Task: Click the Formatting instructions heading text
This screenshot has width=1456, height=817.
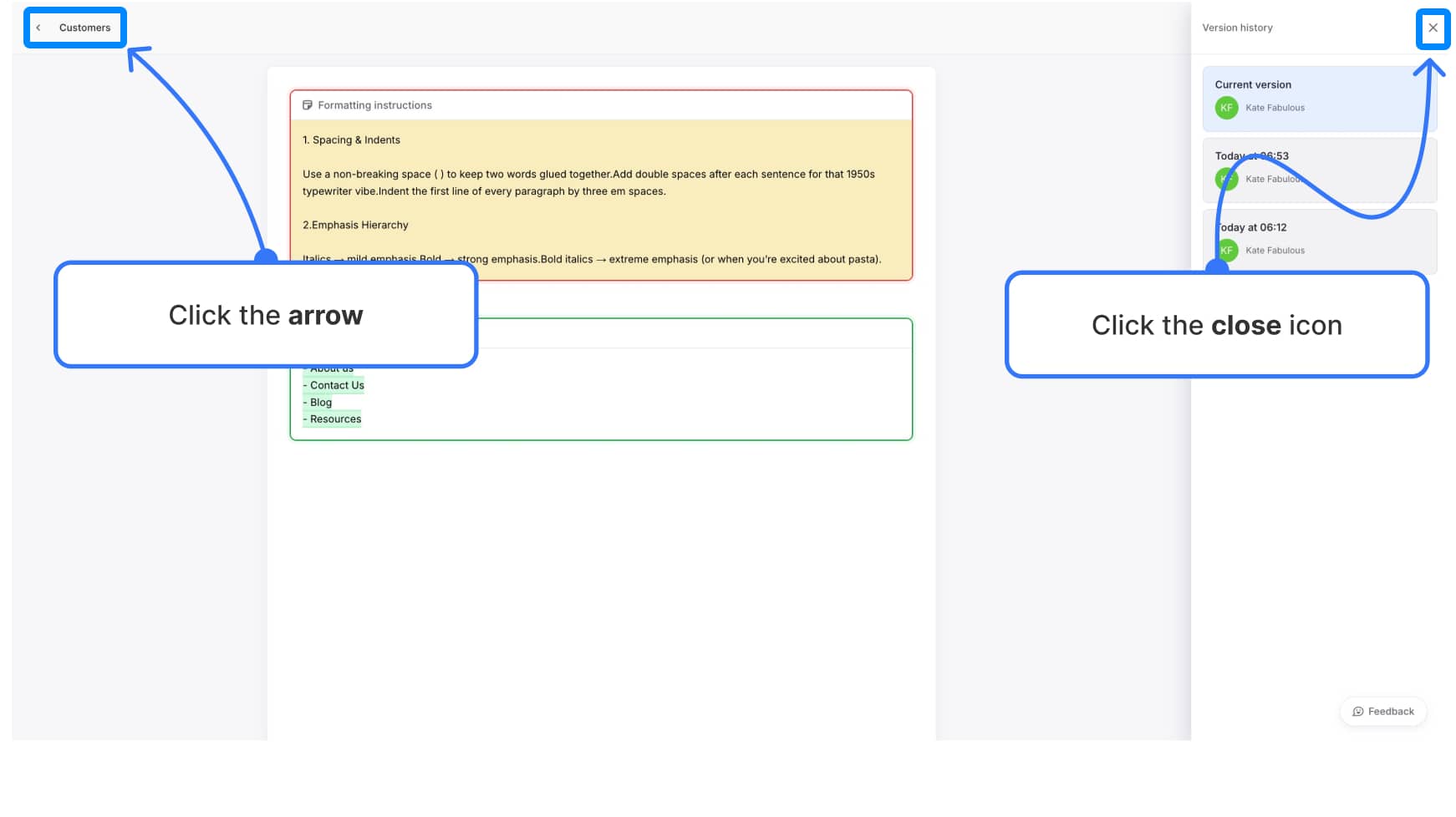Action: click(x=374, y=105)
